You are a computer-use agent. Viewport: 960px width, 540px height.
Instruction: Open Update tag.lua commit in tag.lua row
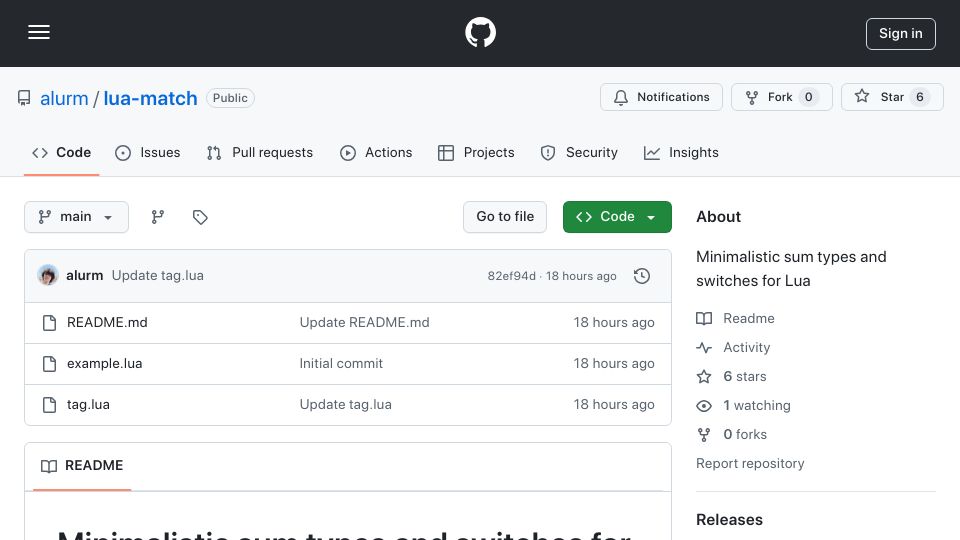[x=345, y=405]
